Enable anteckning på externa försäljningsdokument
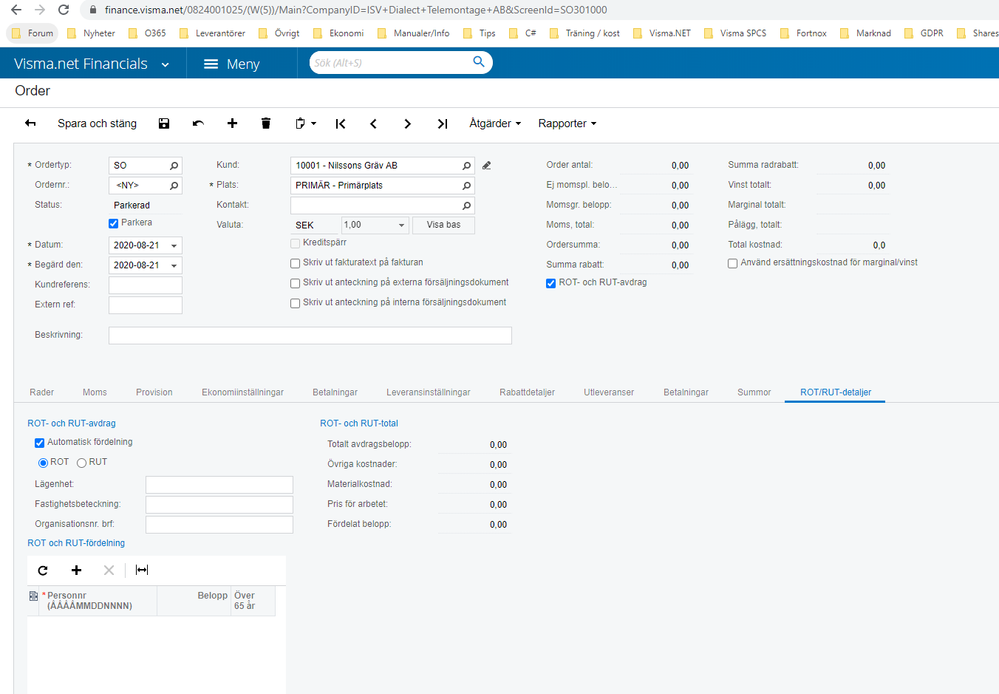Viewport: 999px width, 694px height. (295, 283)
